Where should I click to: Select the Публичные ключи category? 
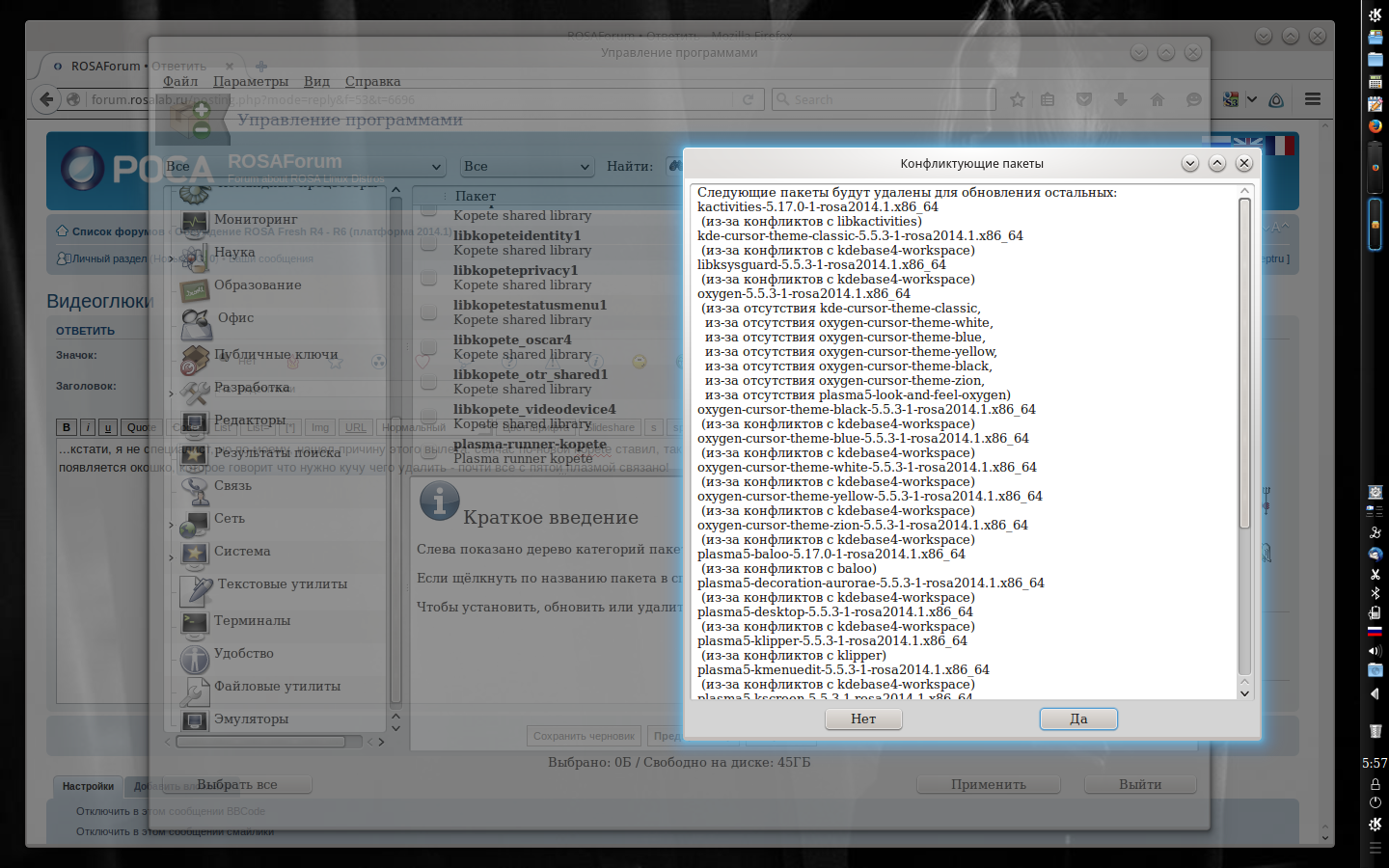276,354
